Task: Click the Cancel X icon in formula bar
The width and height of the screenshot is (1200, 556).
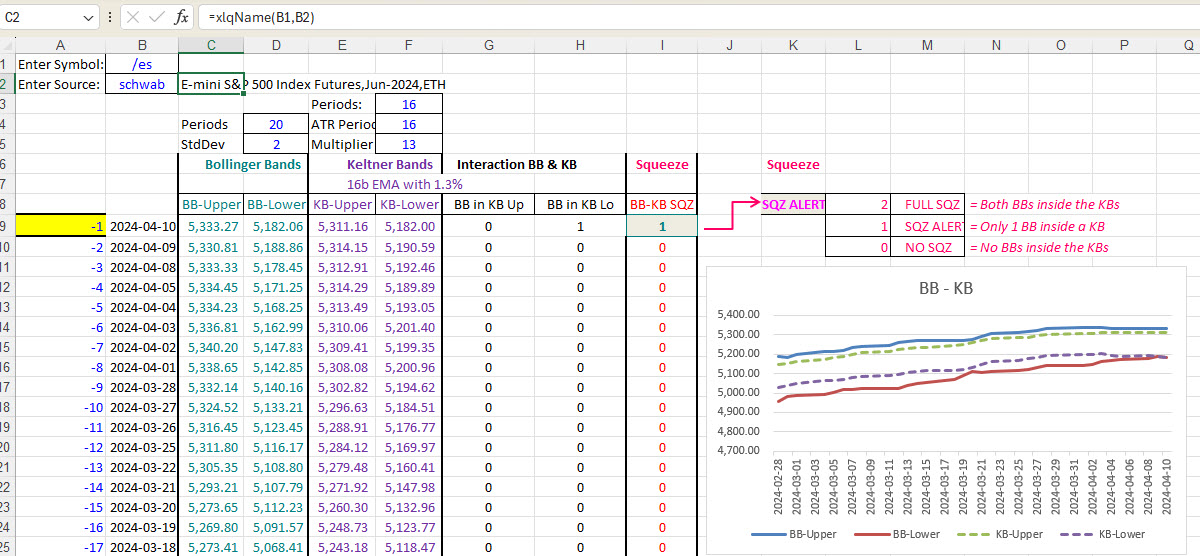Action: [x=134, y=17]
